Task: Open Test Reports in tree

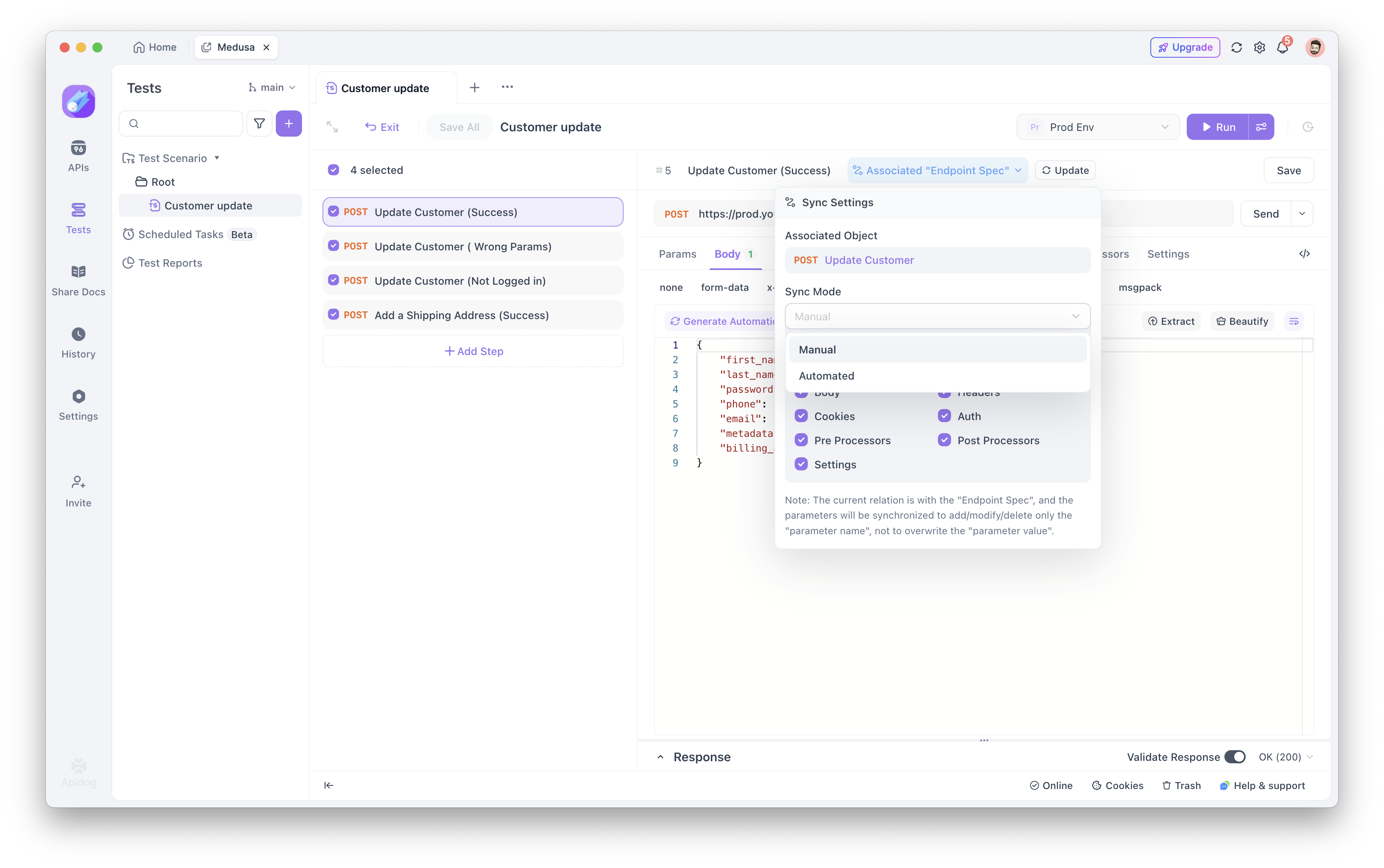Action: pos(162,263)
